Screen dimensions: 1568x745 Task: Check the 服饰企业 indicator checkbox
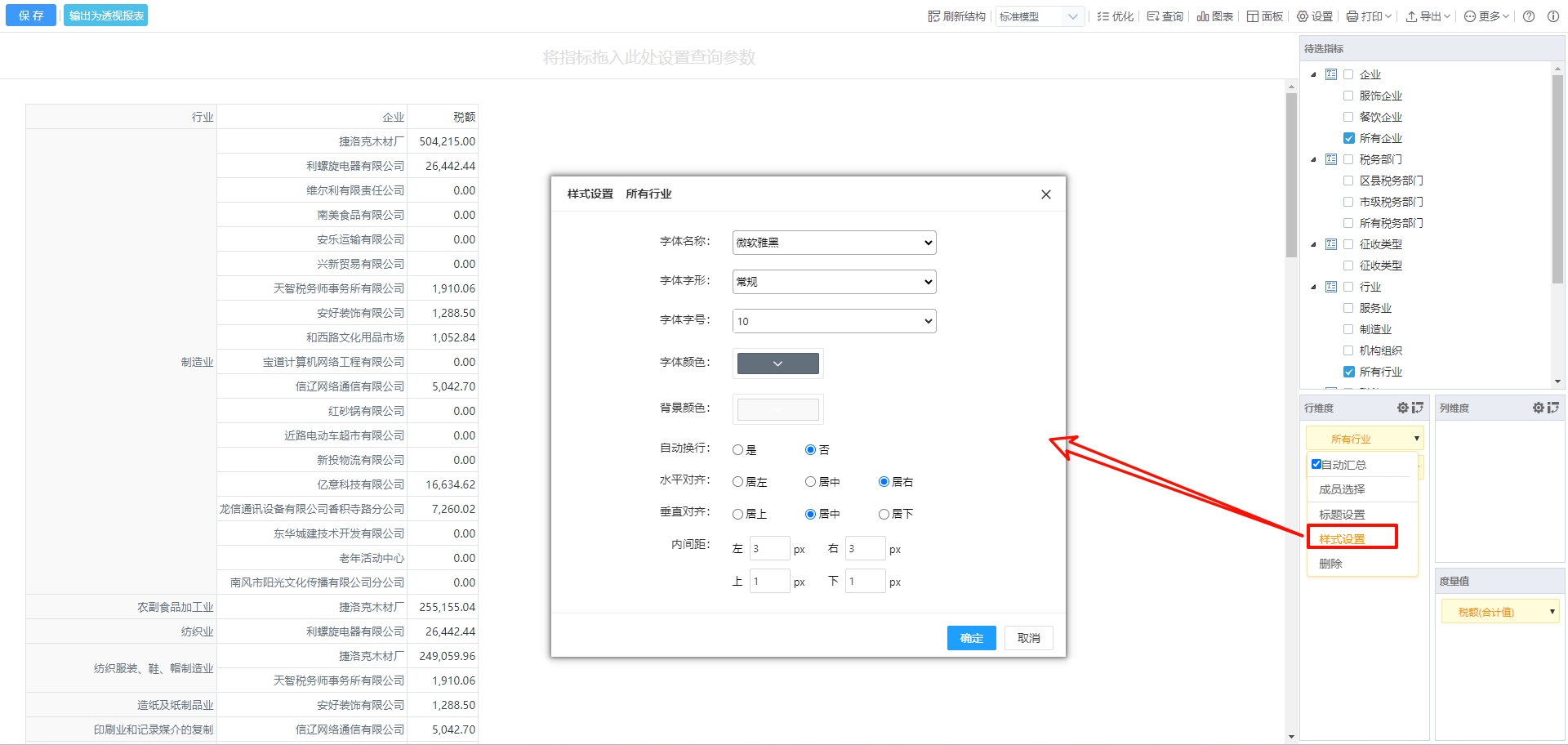pyautogui.click(x=1348, y=96)
